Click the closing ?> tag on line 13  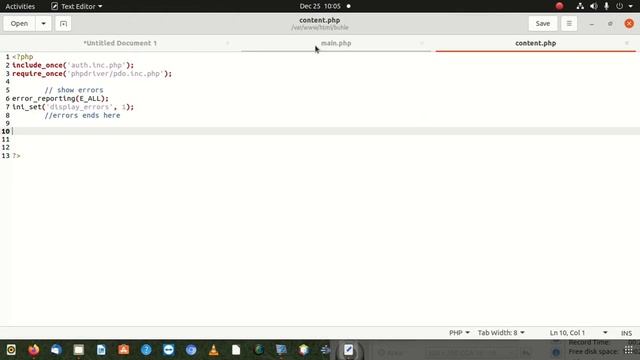click(x=16, y=156)
